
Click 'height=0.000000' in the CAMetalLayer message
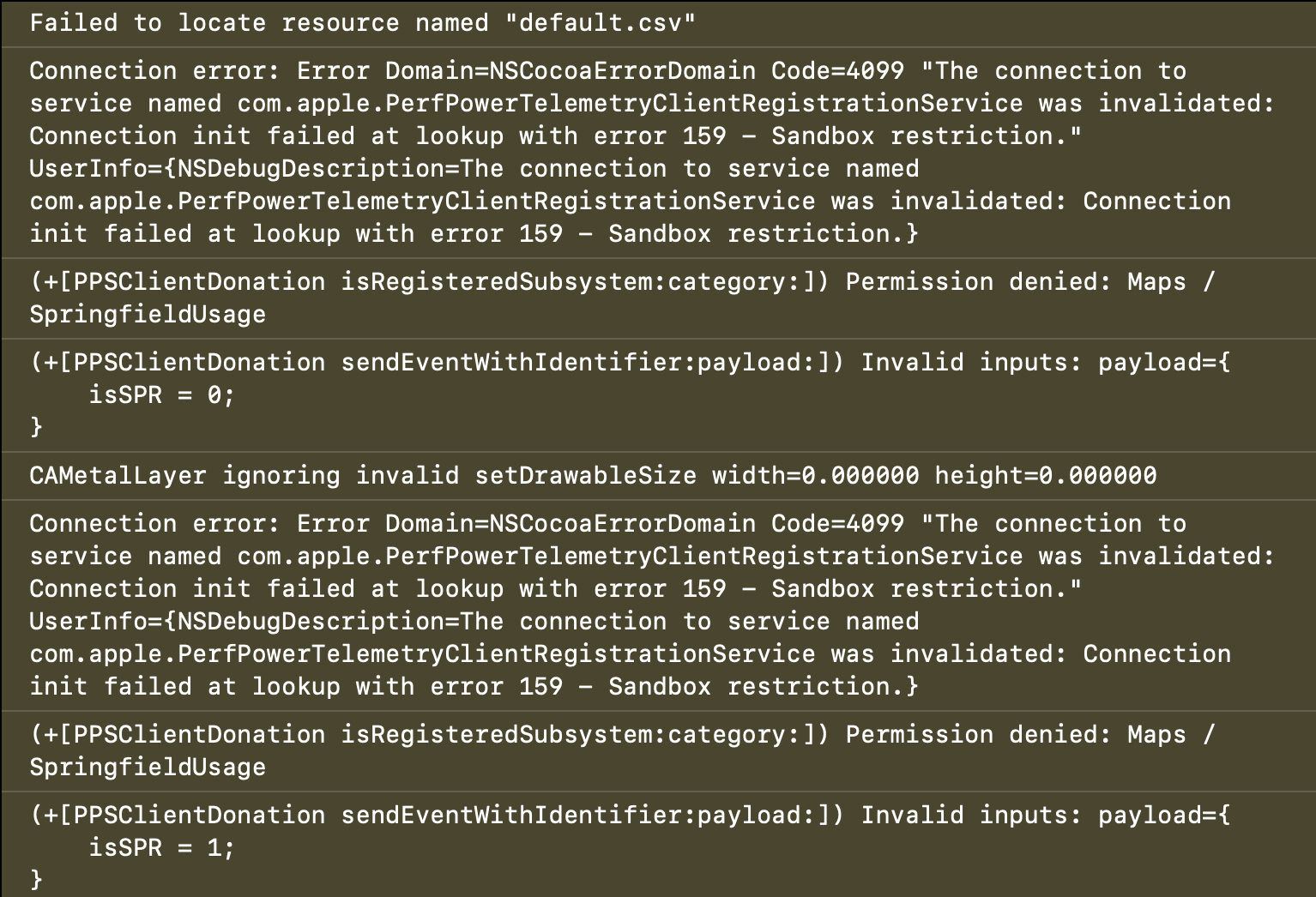(x=1045, y=475)
